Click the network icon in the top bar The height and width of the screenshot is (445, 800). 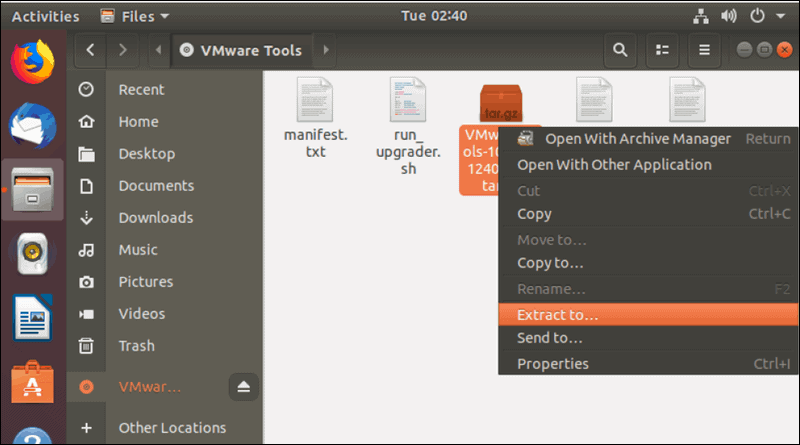click(x=701, y=16)
